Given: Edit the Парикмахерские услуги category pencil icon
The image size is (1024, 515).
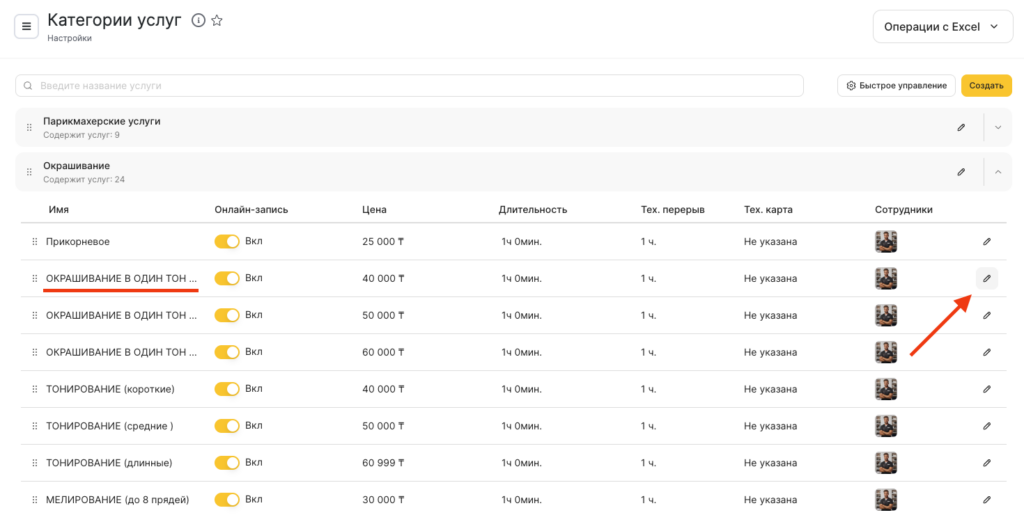Looking at the screenshot, I should (961, 127).
